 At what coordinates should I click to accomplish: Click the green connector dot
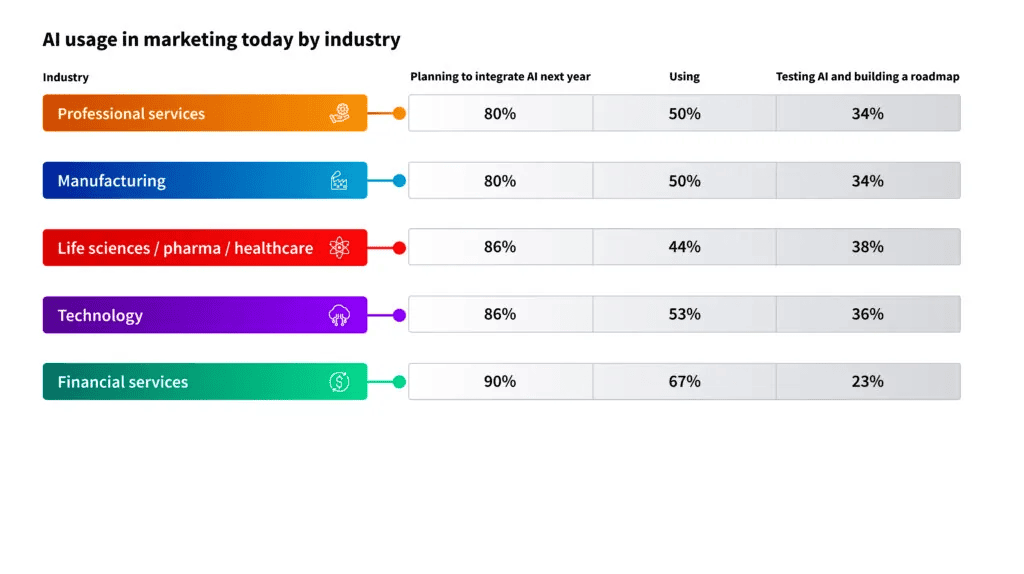pos(399,382)
